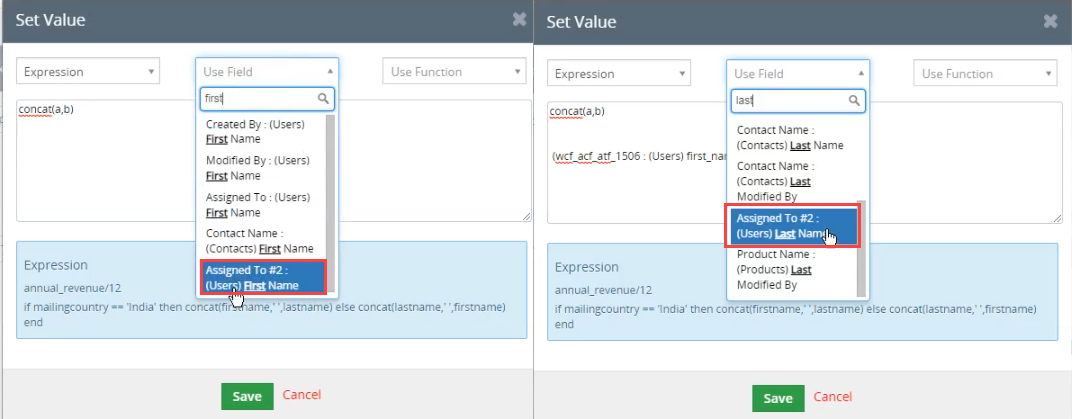
Task: Click 'concat(a,b)' text in right text area
Action: tap(577, 111)
